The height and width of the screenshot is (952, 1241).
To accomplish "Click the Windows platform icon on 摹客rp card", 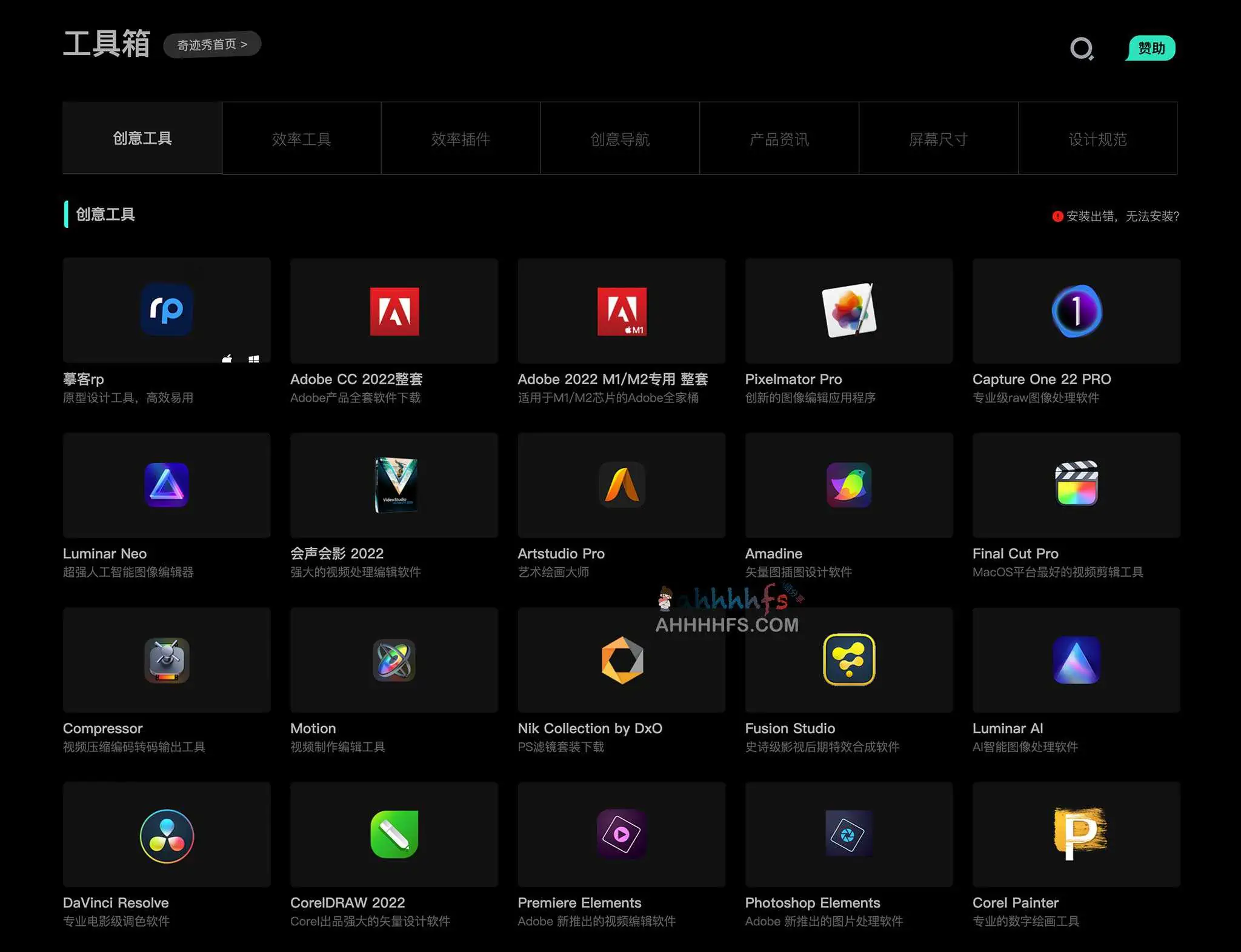I will [254, 359].
